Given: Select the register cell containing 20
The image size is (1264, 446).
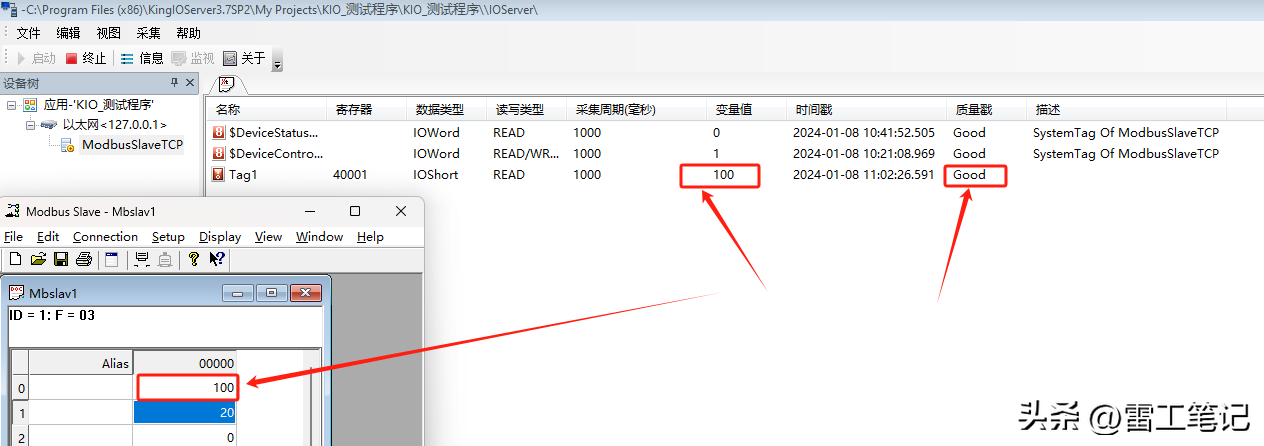Looking at the screenshot, I should [184, 412].
